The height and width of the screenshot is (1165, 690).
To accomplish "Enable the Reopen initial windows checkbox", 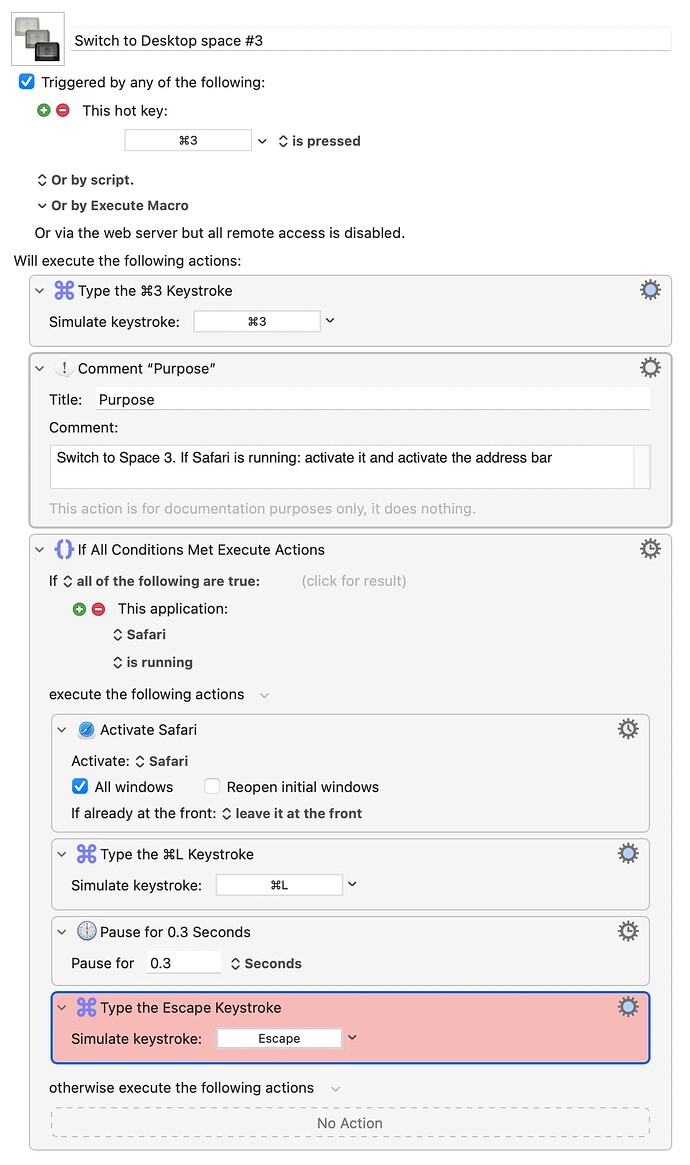I will (212, 786).
